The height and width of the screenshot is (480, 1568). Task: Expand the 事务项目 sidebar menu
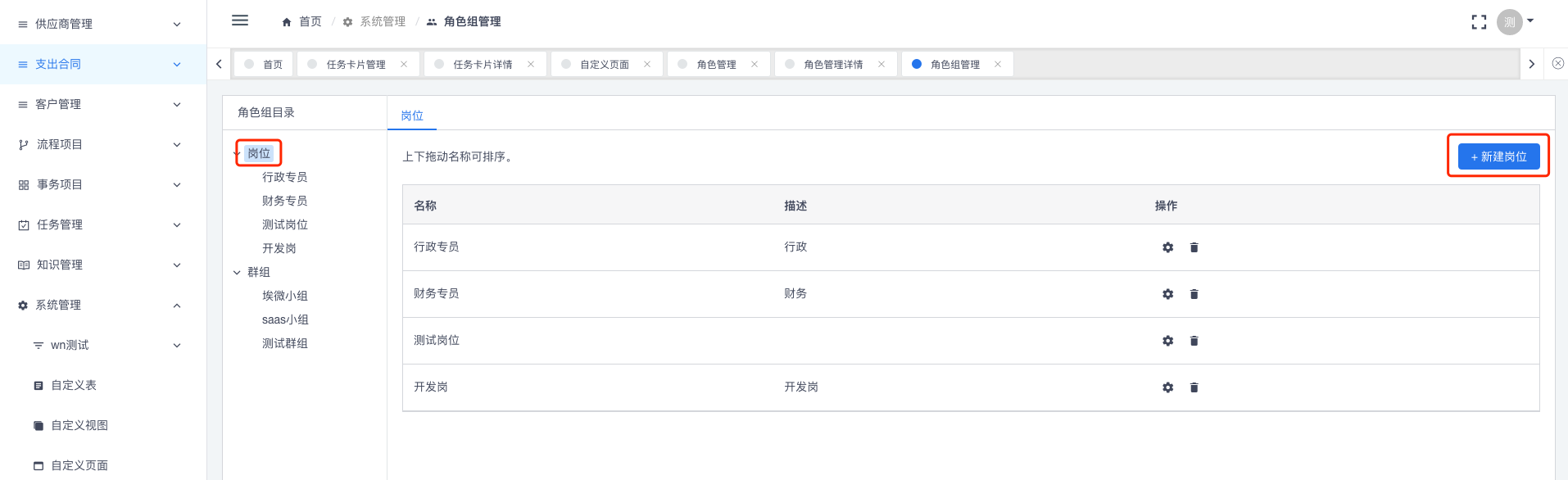coord(103,184)
